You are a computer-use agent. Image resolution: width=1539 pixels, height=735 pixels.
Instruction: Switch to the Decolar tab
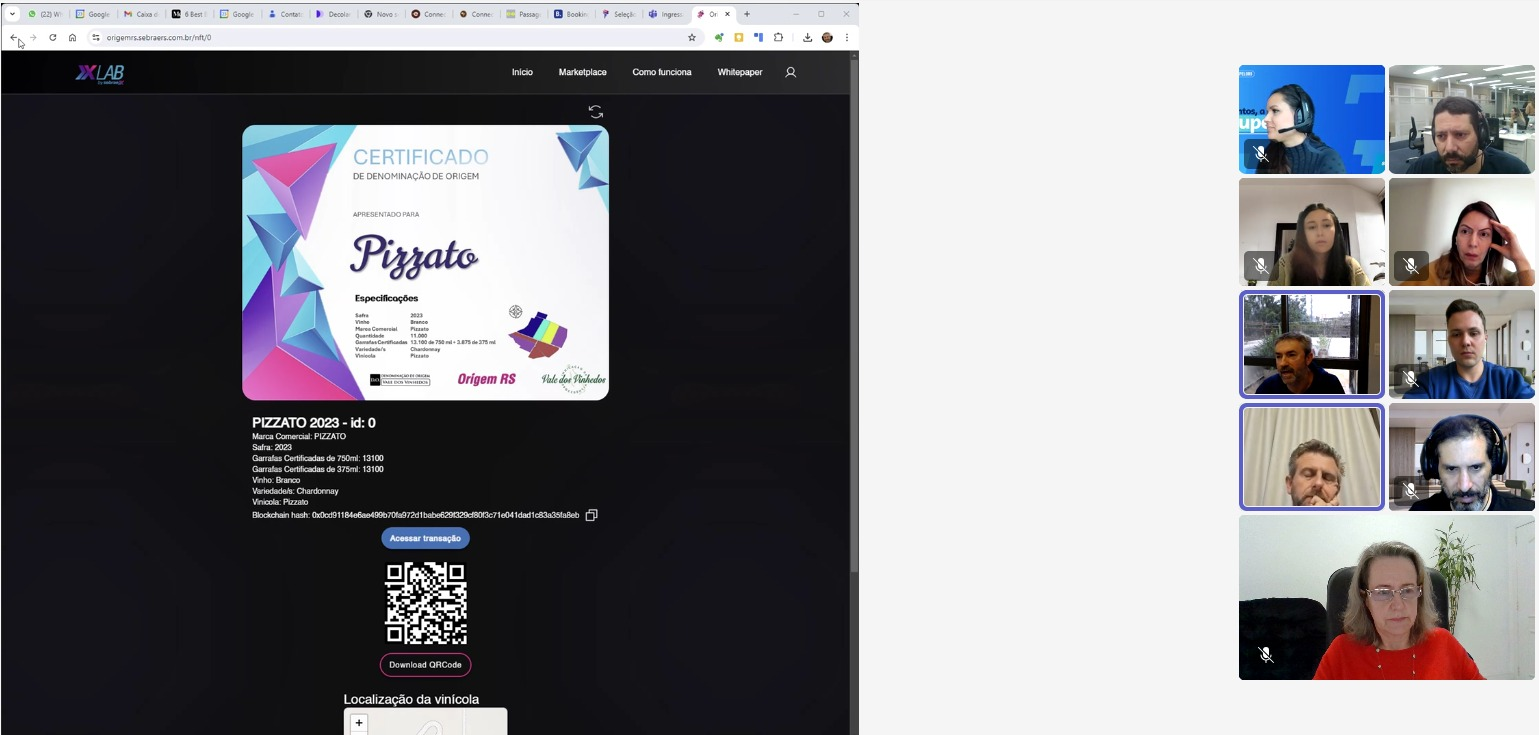click(333, 14)
